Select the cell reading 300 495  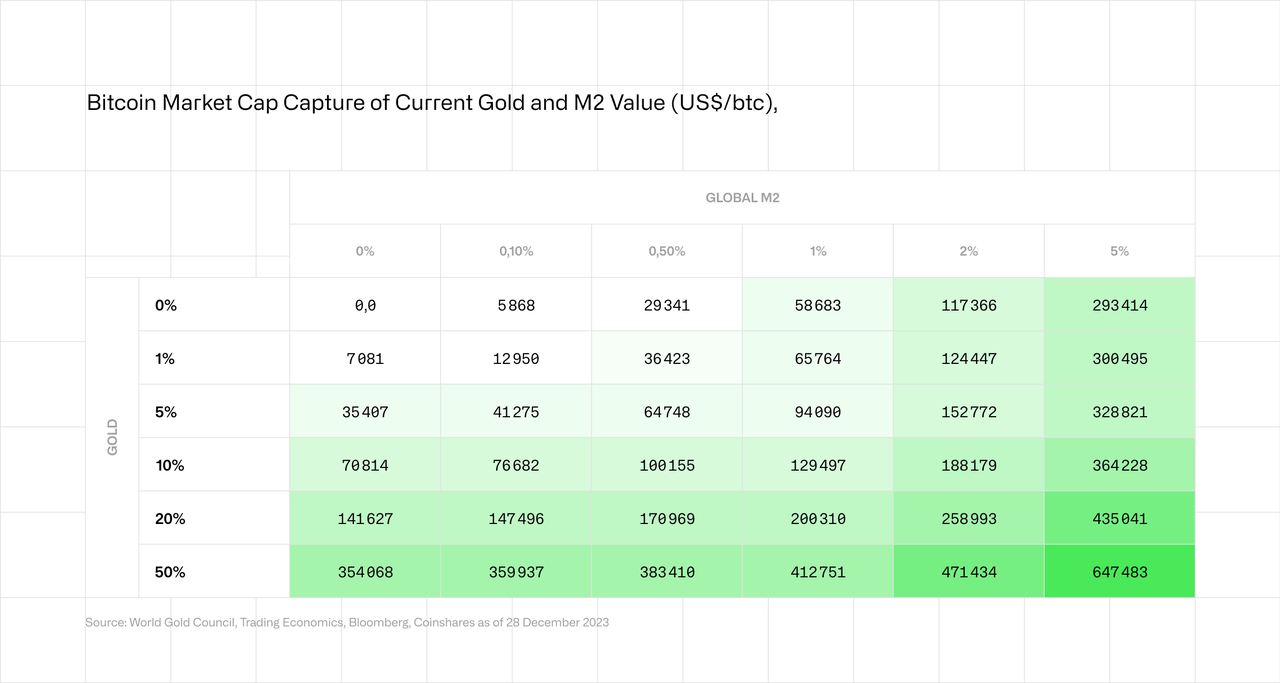[1120, 358]
